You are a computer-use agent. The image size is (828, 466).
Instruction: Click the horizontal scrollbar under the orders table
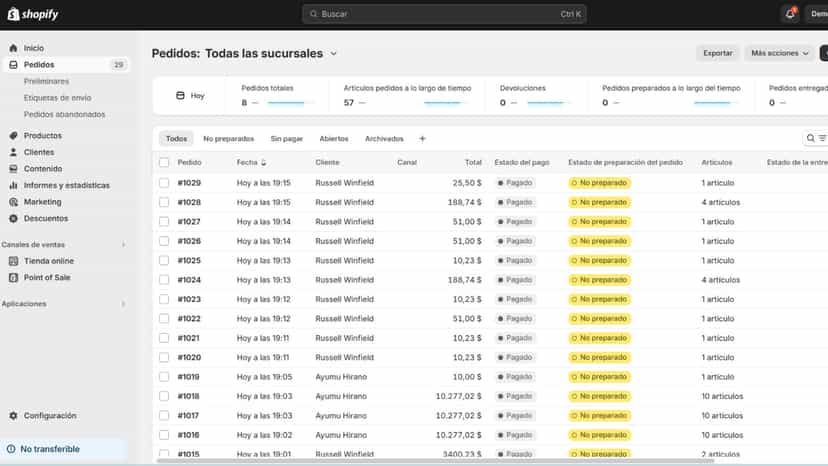[435, 461]
